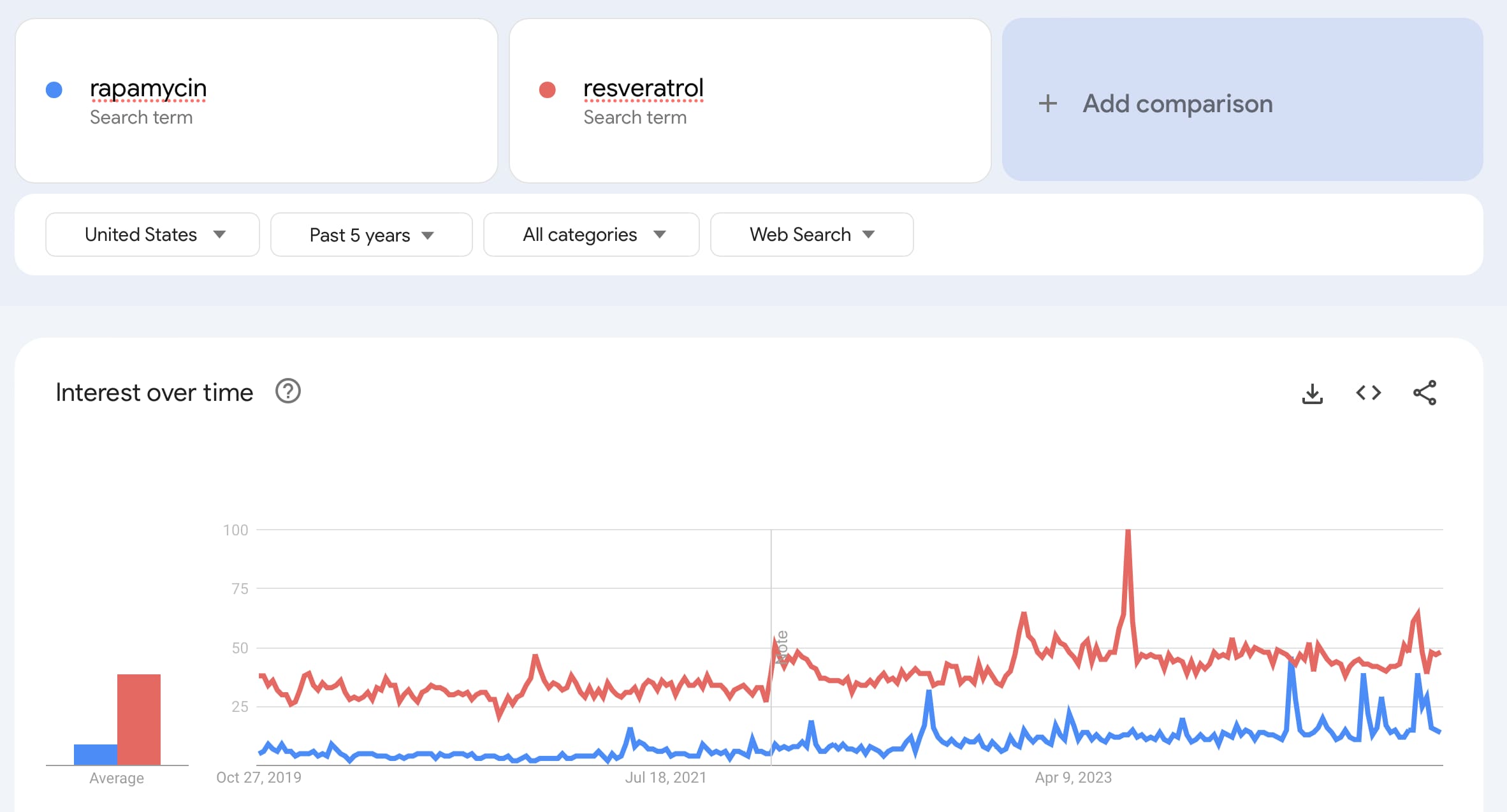Click the Apr 9, 2023 axis label
This screenshot has width=1507, height=812.
(1073, 778)
